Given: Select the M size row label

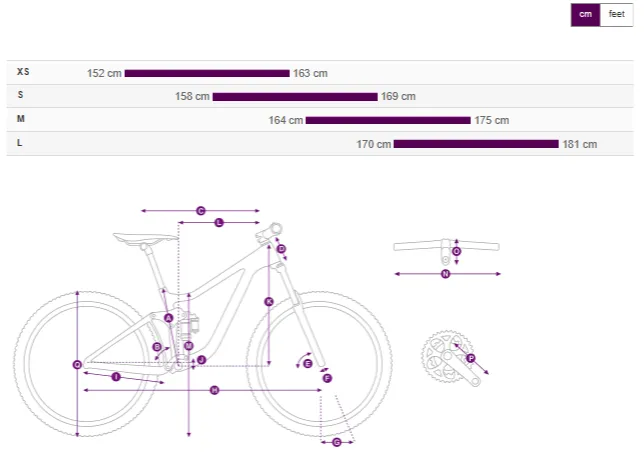Looking at the screenshot, I should [21, 119].
